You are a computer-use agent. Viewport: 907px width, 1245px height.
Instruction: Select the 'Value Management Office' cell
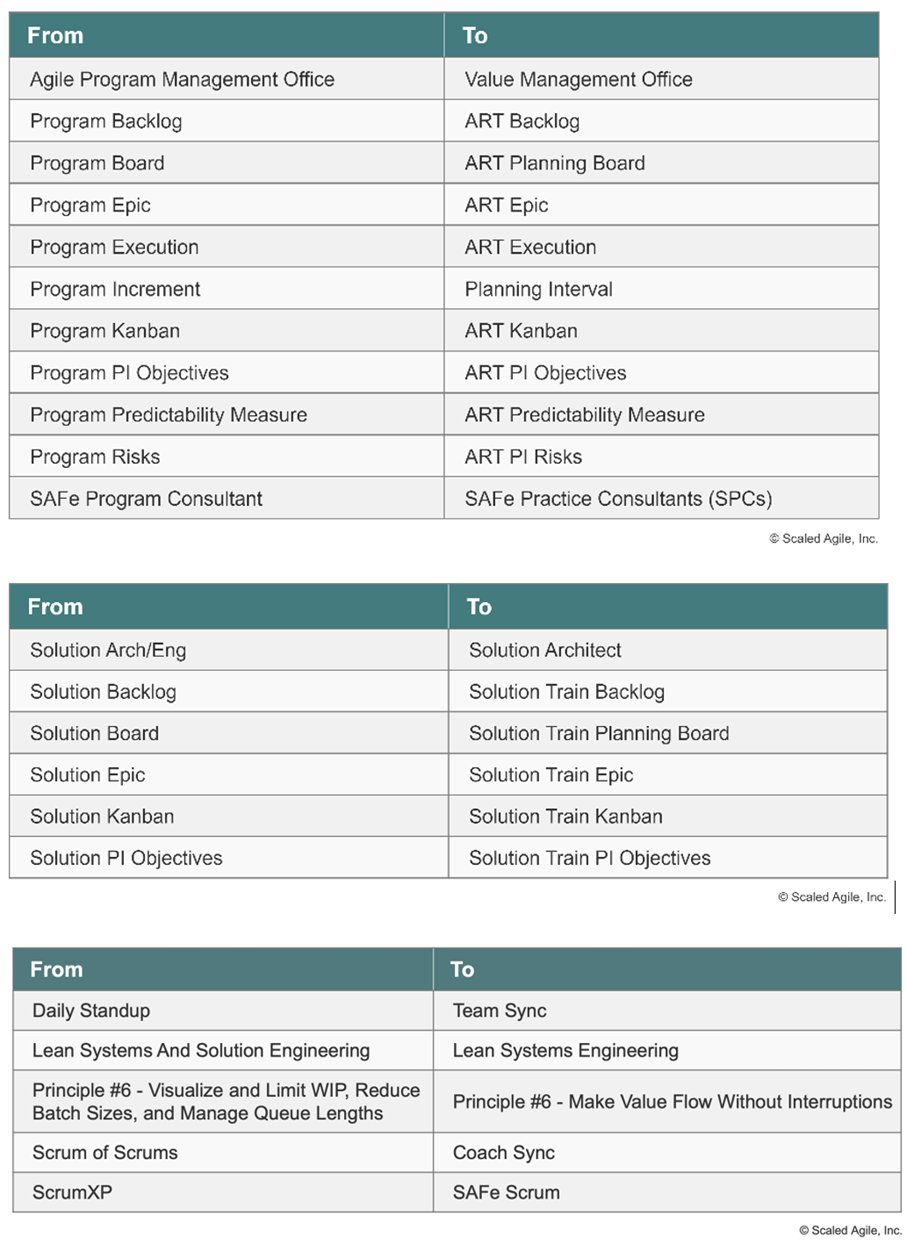[661, 79]
